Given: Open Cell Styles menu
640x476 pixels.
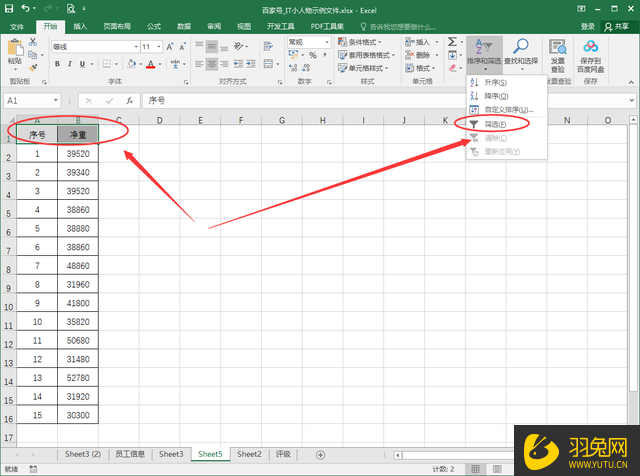Looking at the screenshot, I should pyautogui.click(x=363, y=68).
